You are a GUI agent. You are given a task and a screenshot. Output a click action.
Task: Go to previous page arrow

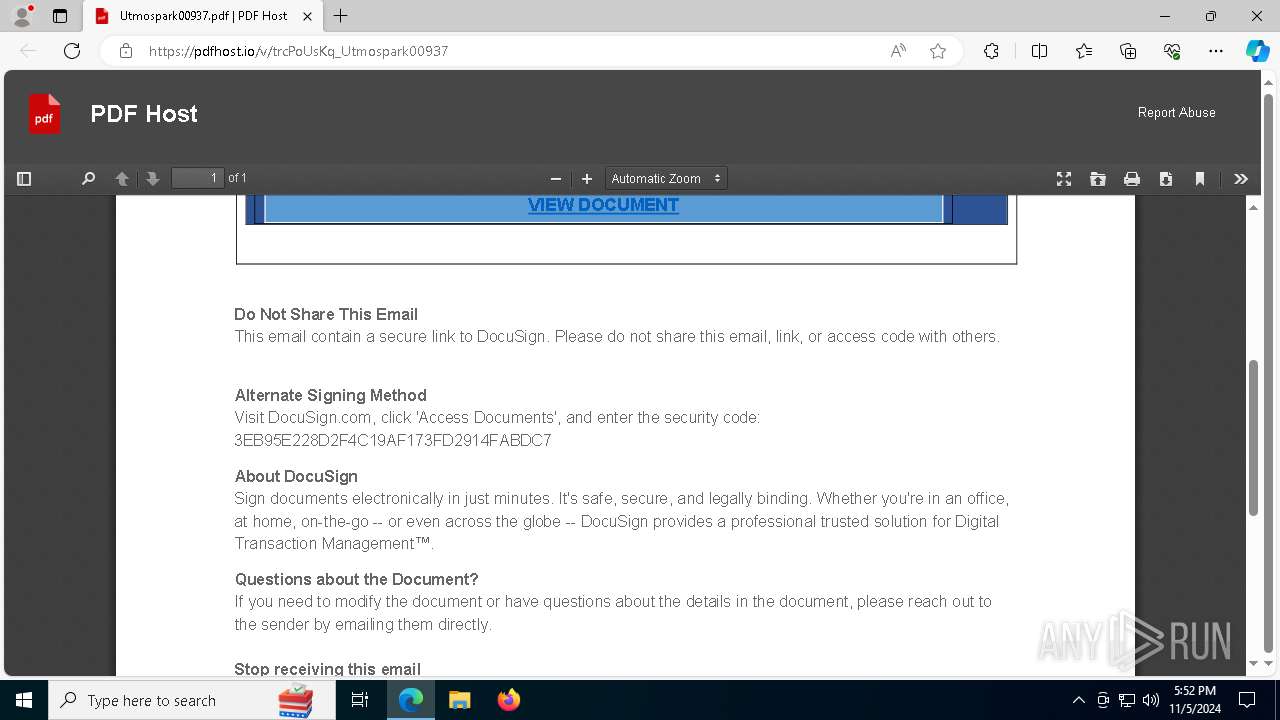point(122,179)
